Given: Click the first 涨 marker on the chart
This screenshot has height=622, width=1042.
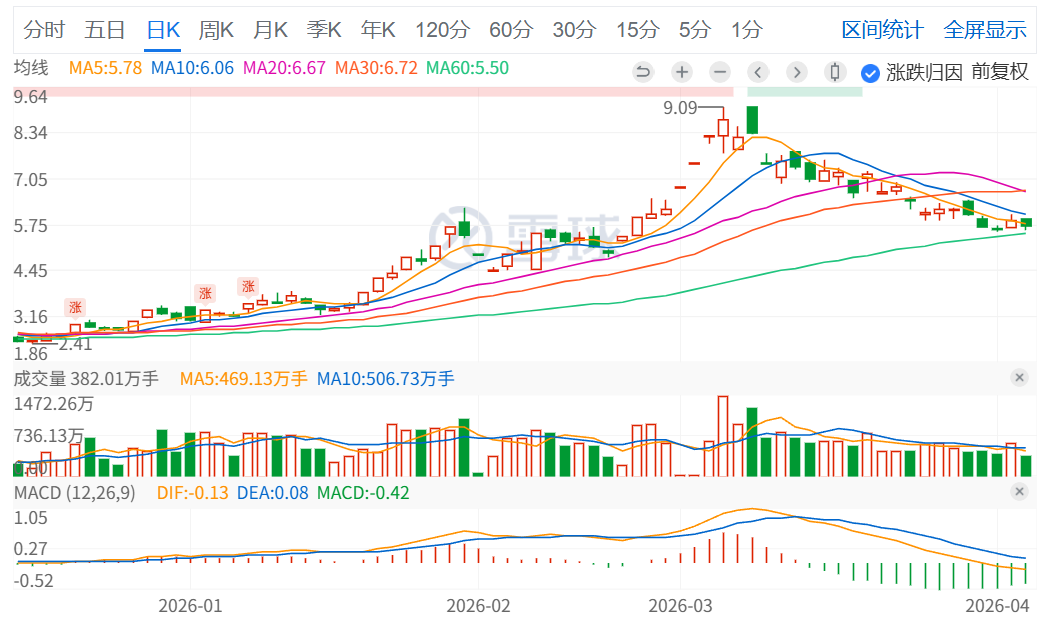Looking at the screenshot, I should pyautogui.click(x=75, y=307).
